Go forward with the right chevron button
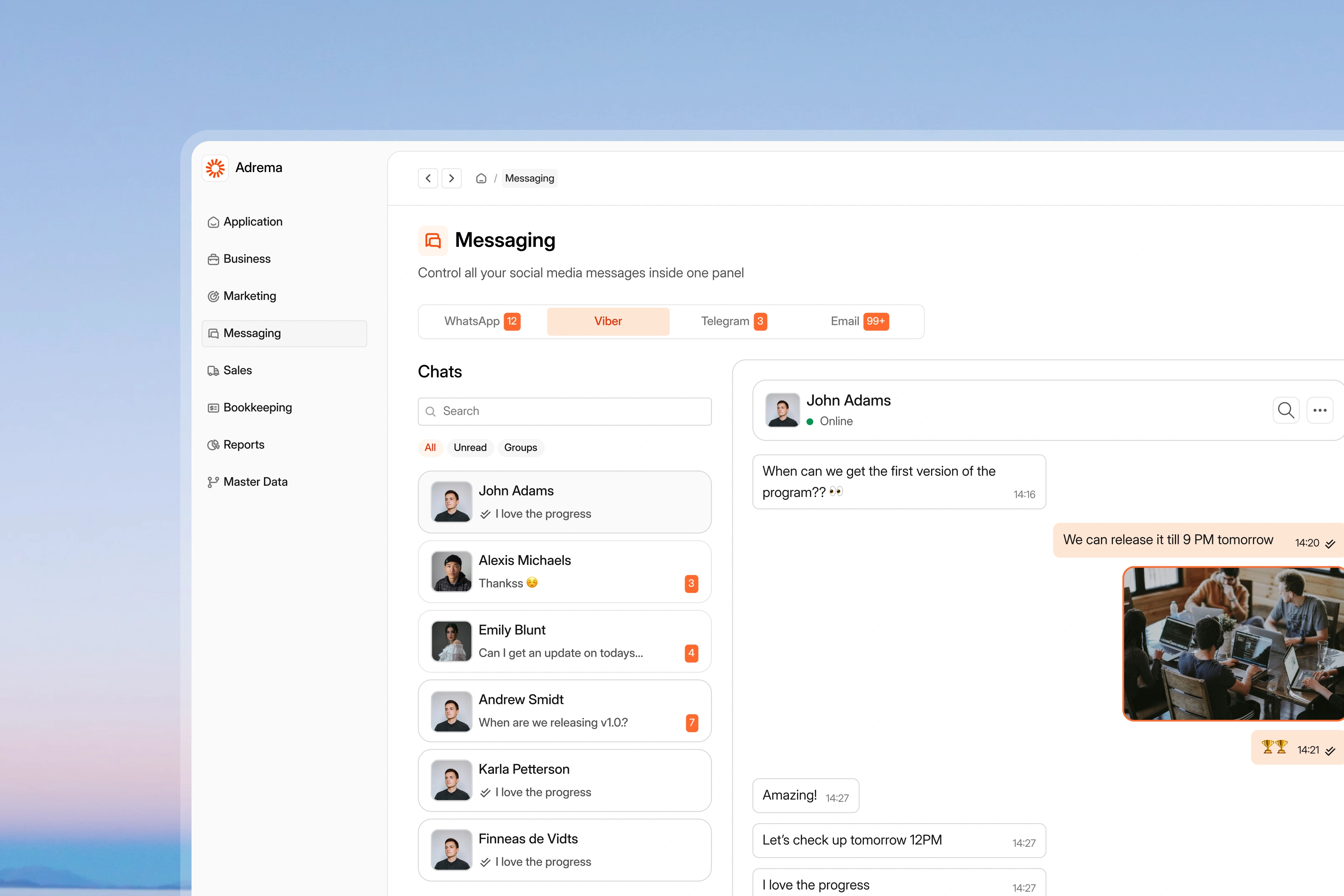Screen dimensions: 1344x896 pos(451,178)
